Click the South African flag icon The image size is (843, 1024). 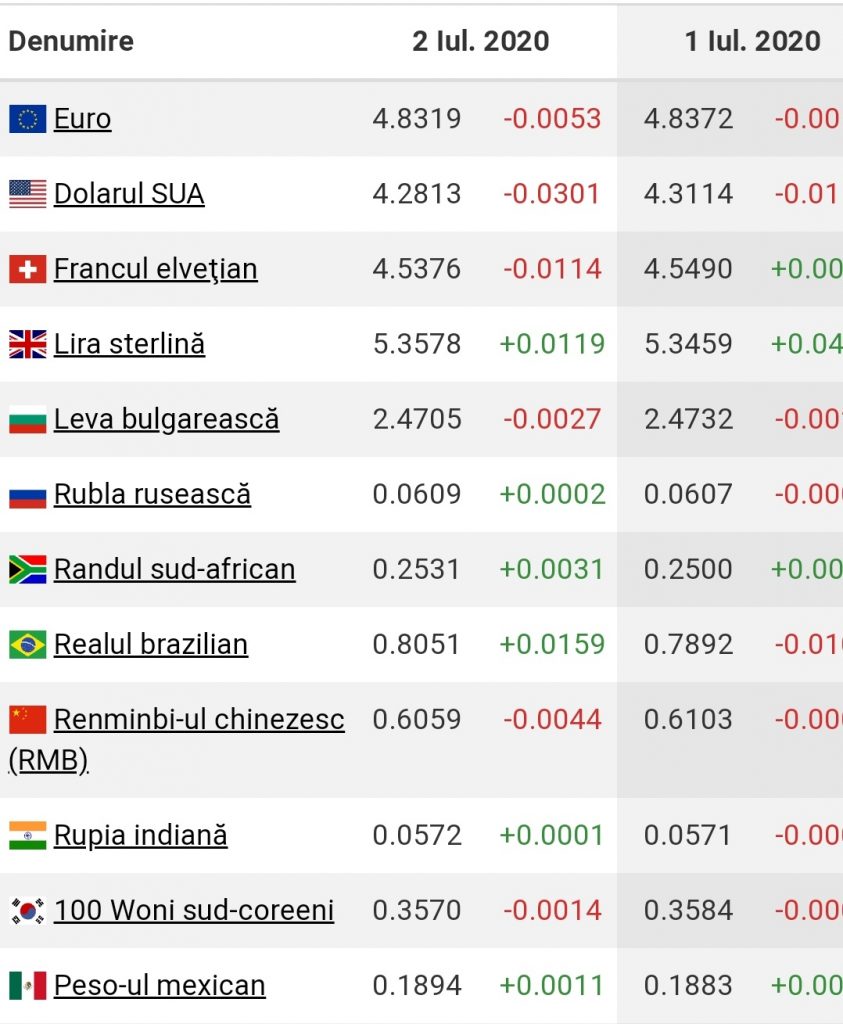pyautogui.click(x=28, y=569)
